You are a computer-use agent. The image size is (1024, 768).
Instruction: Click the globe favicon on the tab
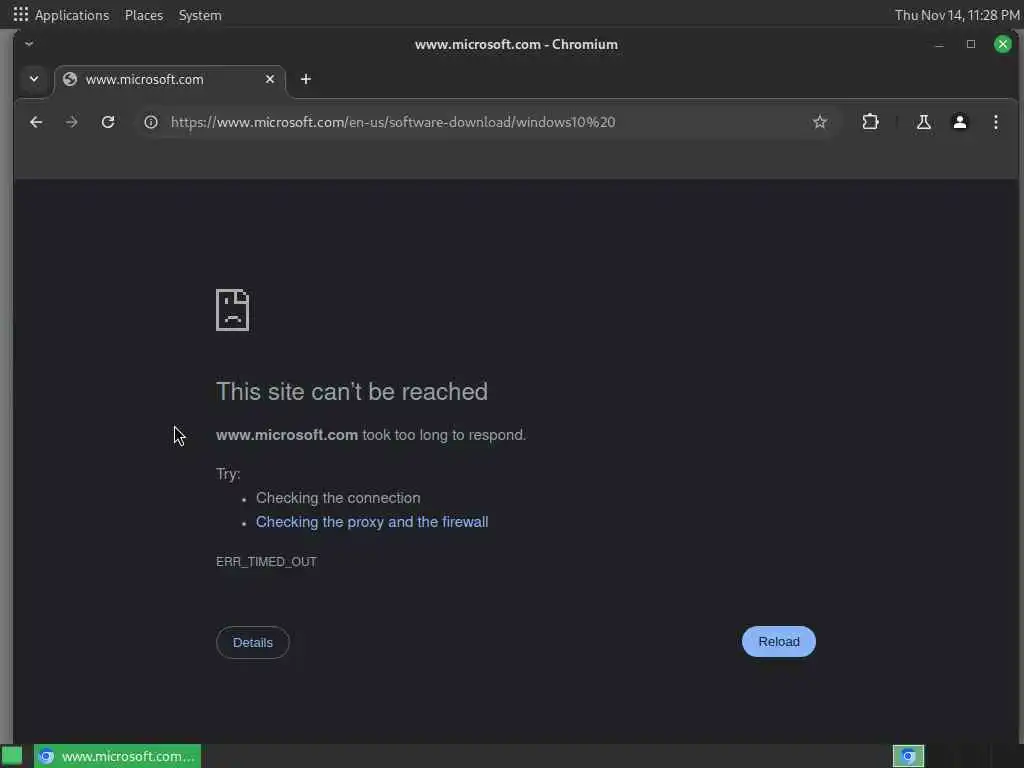(x=70, y=80)
